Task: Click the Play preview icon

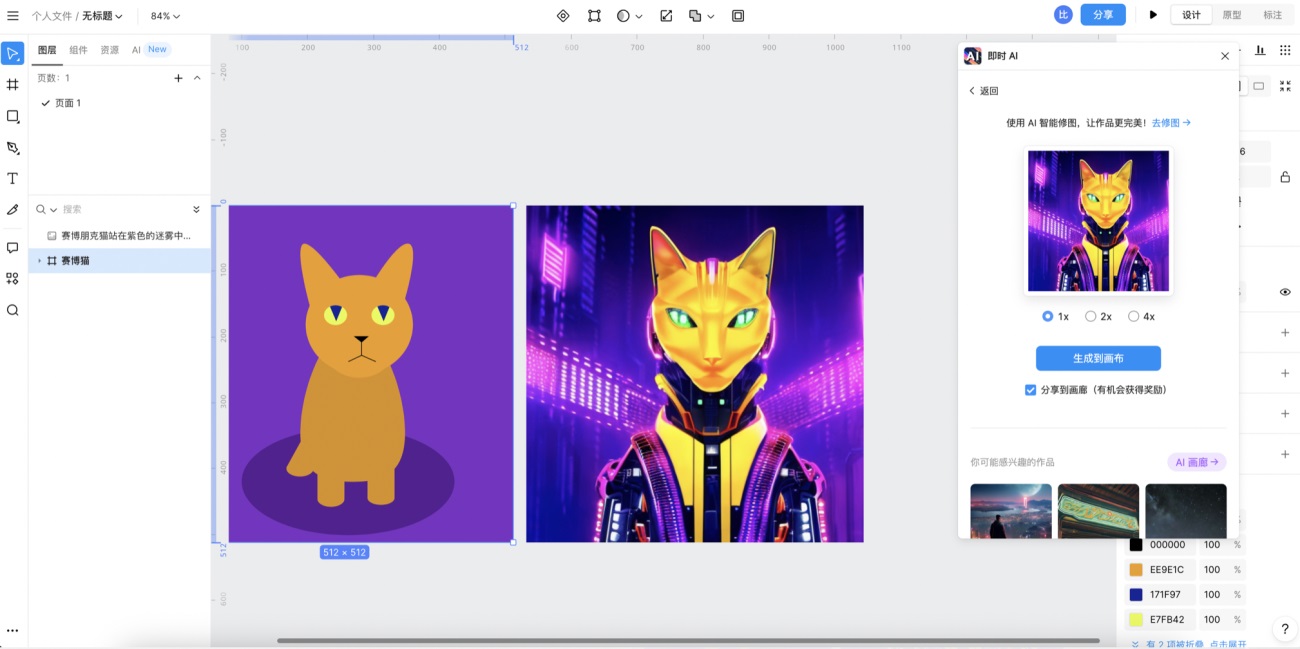Action: [x=1153, y=15]
